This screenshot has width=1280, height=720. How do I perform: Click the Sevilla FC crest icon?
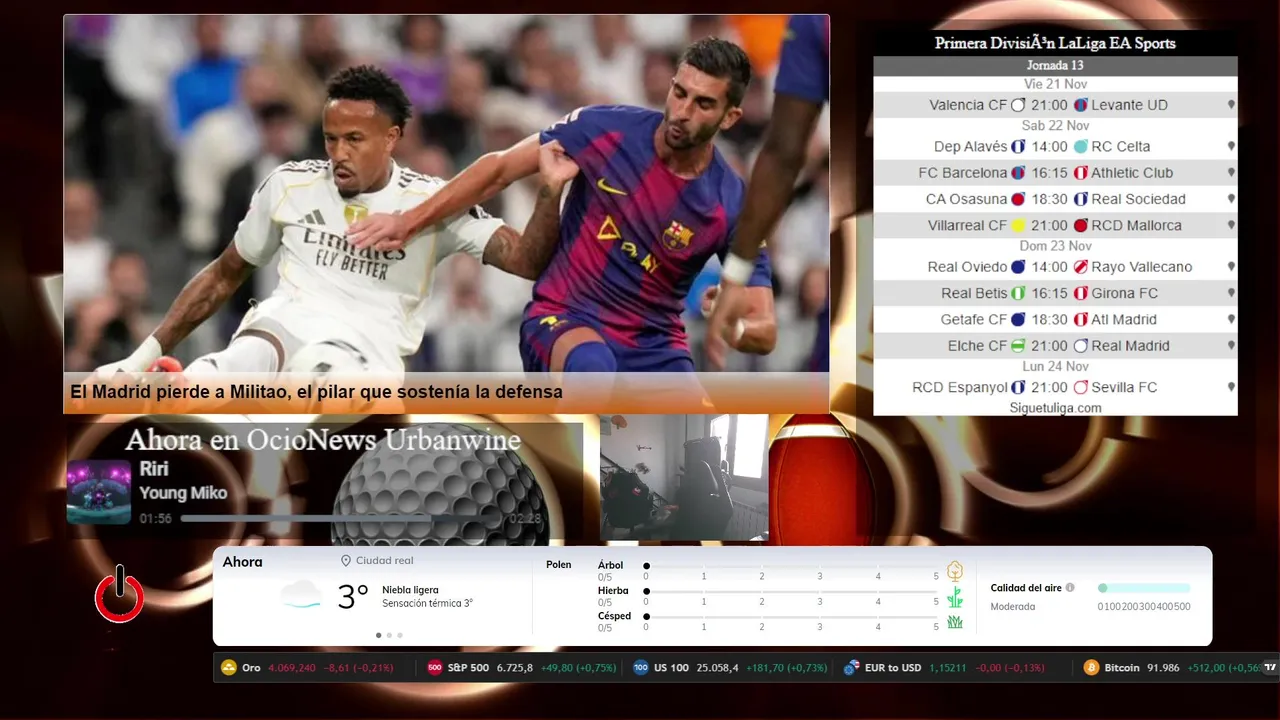pos(1081,387)
